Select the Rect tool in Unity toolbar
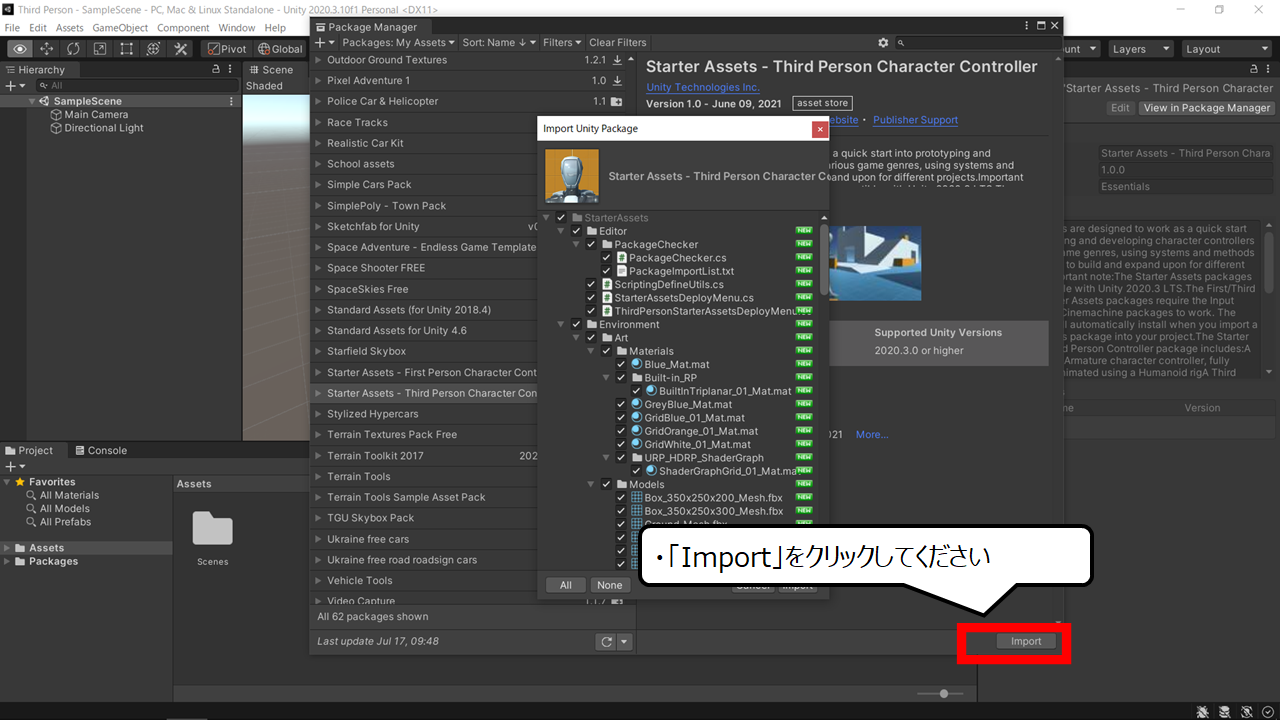Image resolution: width=1280 pixels, height=720 pixels. [x=127, y=48]
